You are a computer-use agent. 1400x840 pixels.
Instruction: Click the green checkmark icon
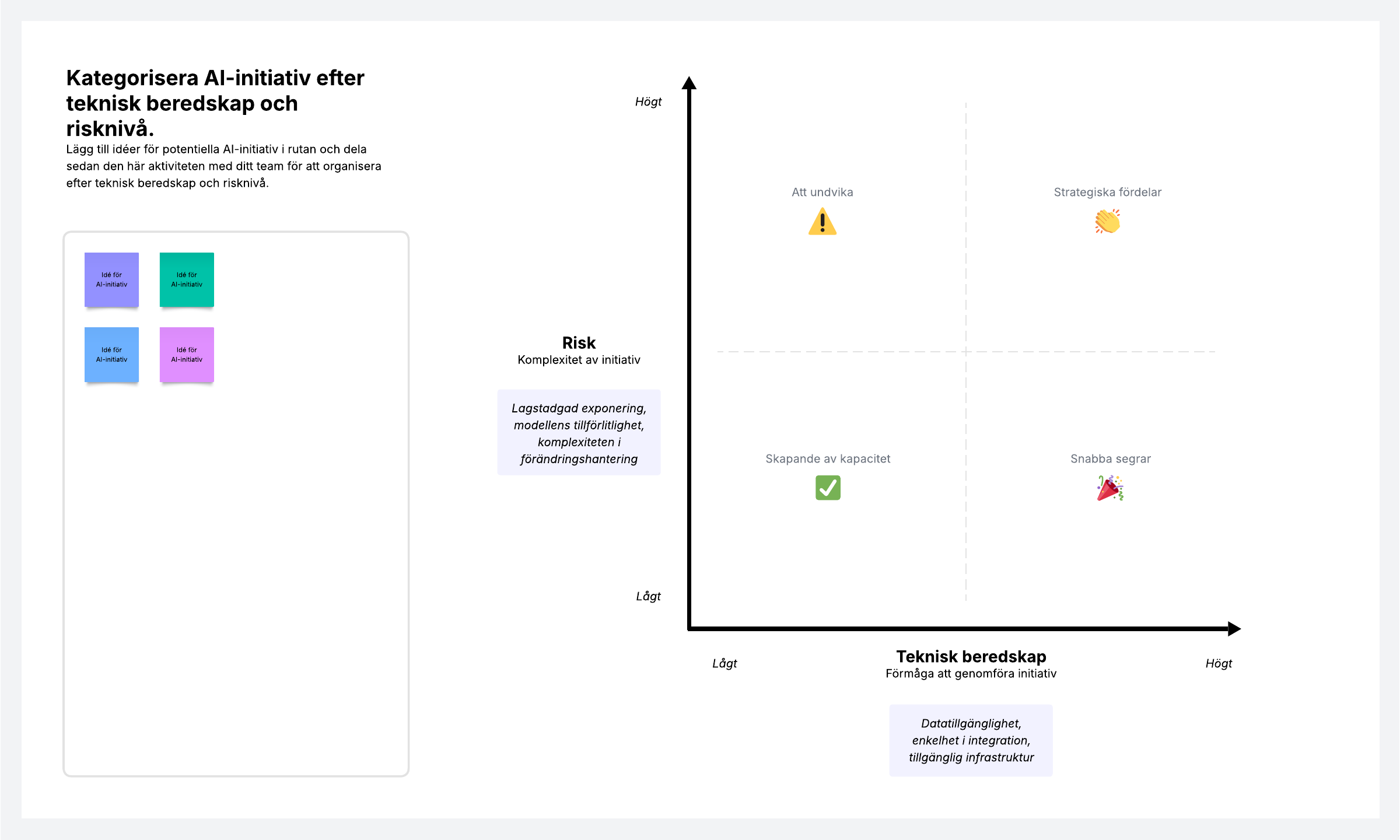(828, 488)
